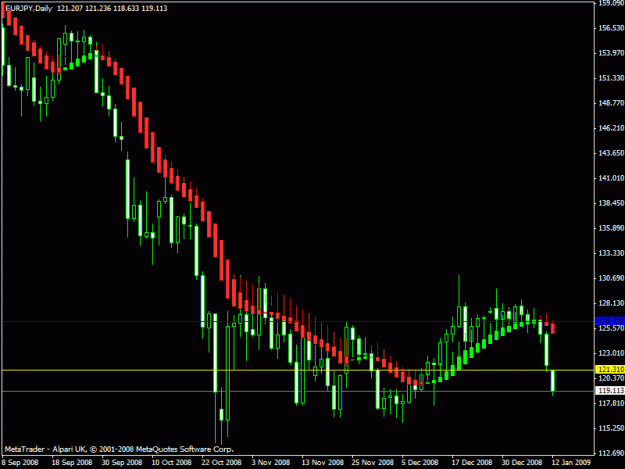Select the yellow horizontal line at 121.310
Viewport: 625px width, 469px height.
click(x=298, y=370)
